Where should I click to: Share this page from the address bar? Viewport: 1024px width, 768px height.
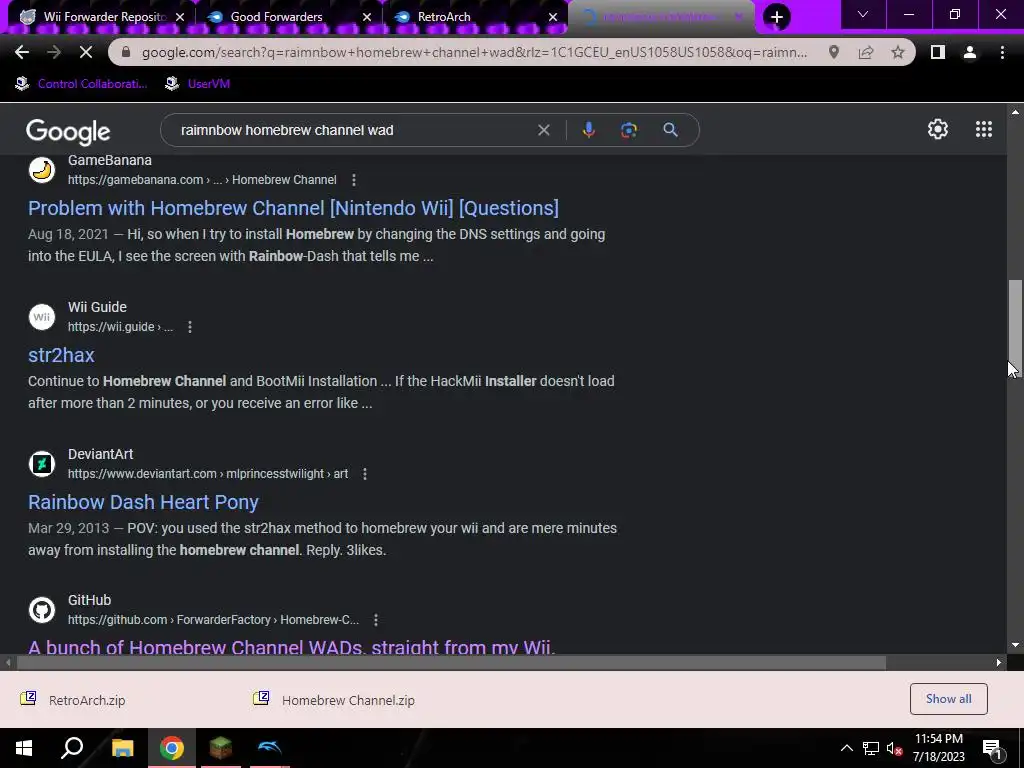click(x=866, y=52)
